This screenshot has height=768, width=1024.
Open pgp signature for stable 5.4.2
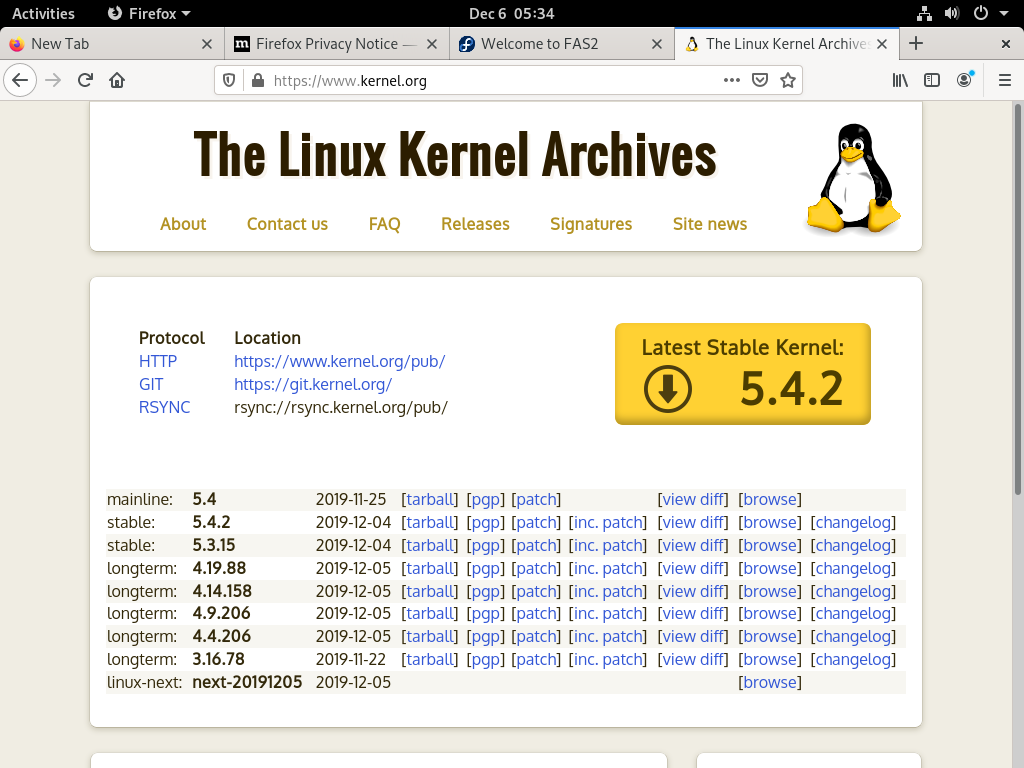pyautogui.click(x=485, y=522)
